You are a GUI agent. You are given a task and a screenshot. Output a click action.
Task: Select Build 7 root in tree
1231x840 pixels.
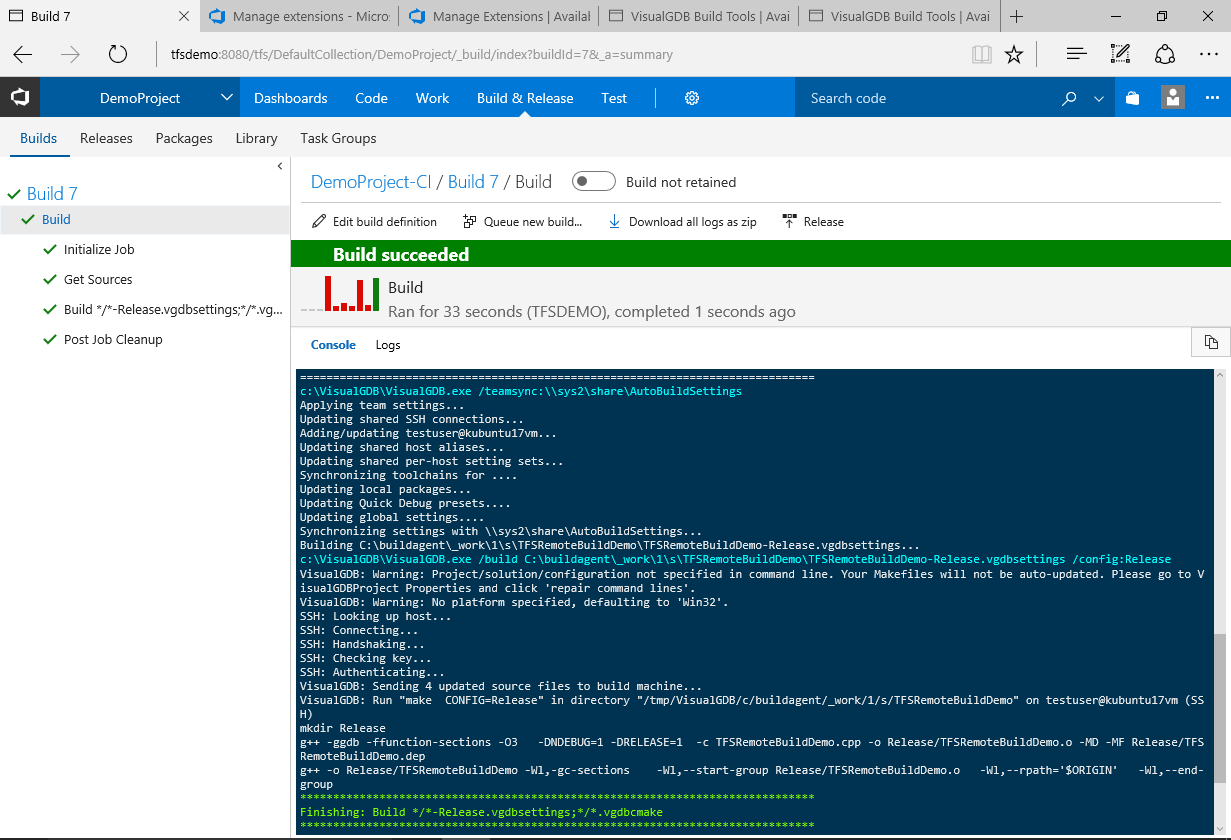[52, 193]
